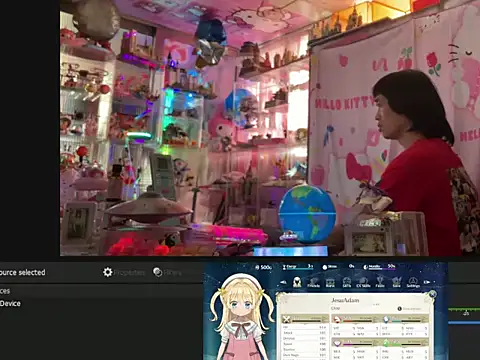
Task: Click the red stat category icon
Action: coord(337,319)
